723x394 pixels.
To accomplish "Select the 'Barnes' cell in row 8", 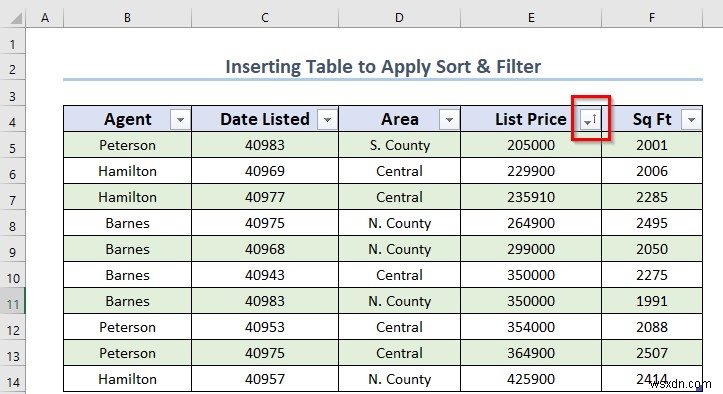I will (127, 223).
